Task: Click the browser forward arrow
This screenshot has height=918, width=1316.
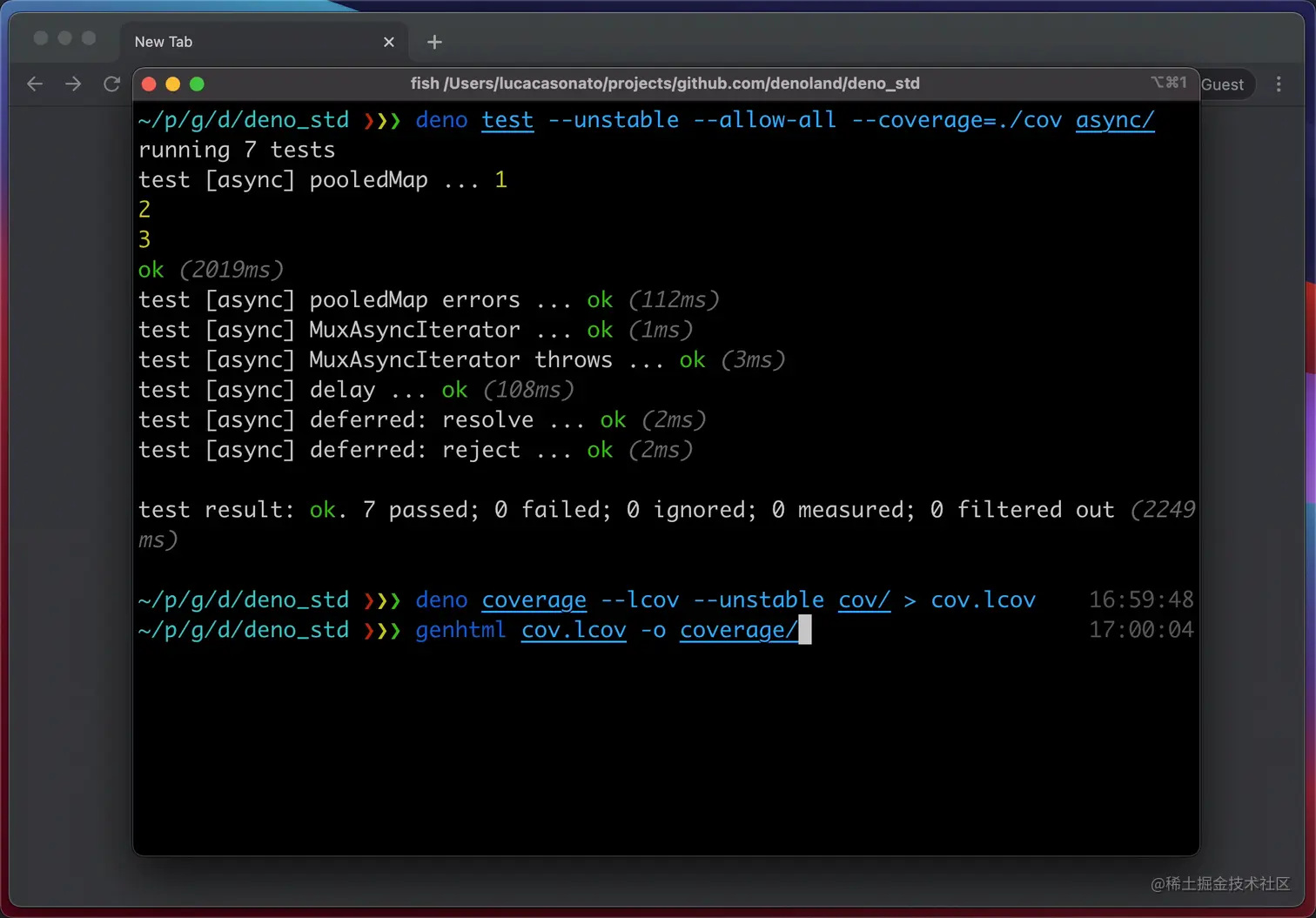Action: [x=73, y=84]
